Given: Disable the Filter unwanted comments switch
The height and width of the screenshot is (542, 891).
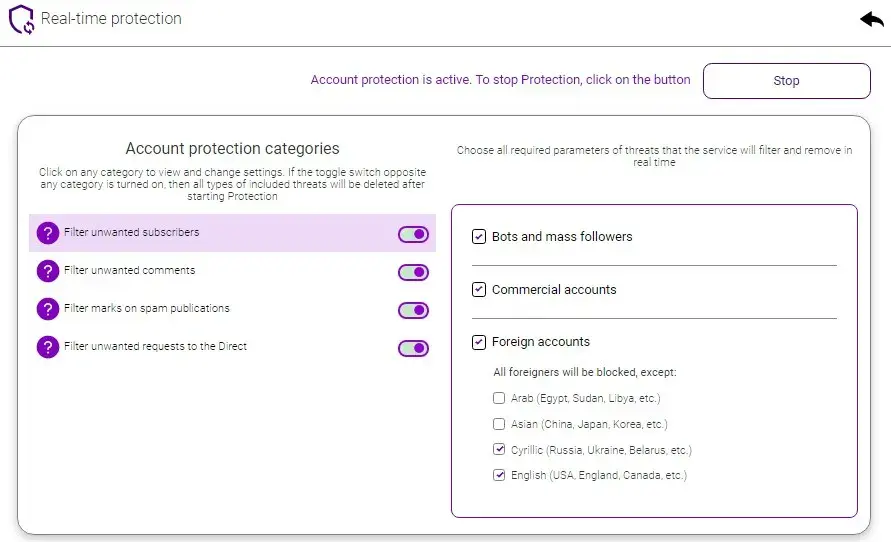Looking at the screenshot, I should coord(413,272).
